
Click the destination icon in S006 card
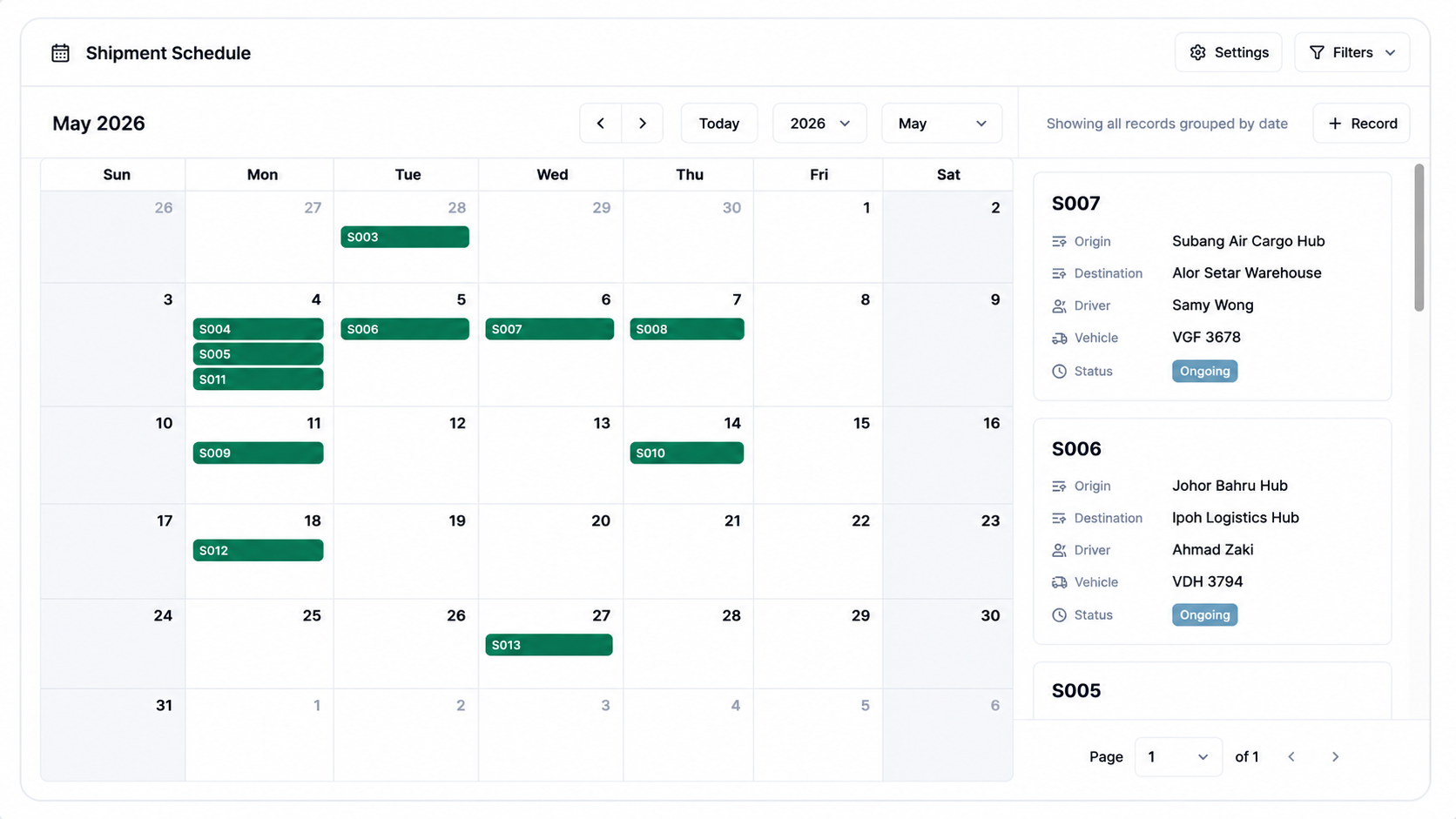pyautogui.click(x=1059, y=518)
